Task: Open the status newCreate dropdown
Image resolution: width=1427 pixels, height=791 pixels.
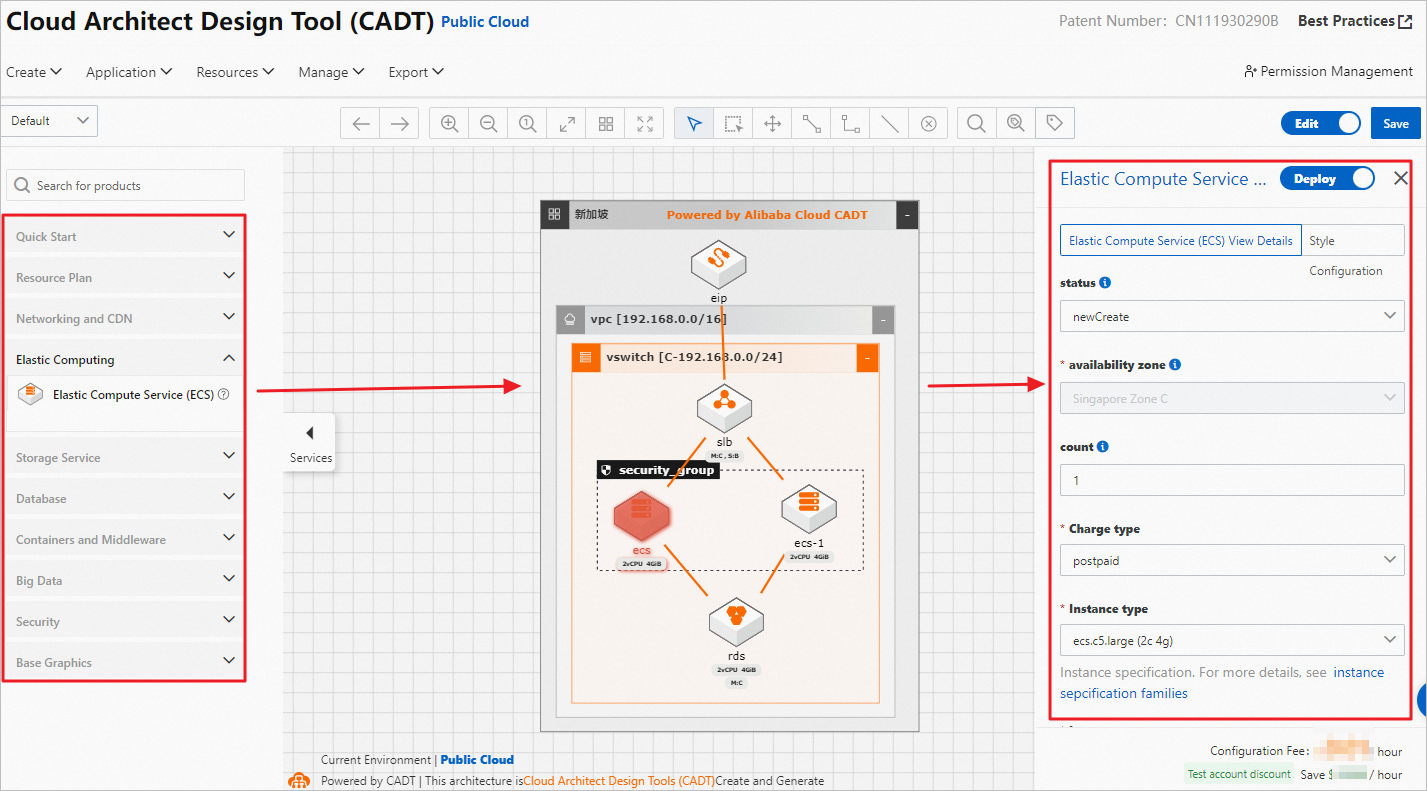Action: [1232, 316]
